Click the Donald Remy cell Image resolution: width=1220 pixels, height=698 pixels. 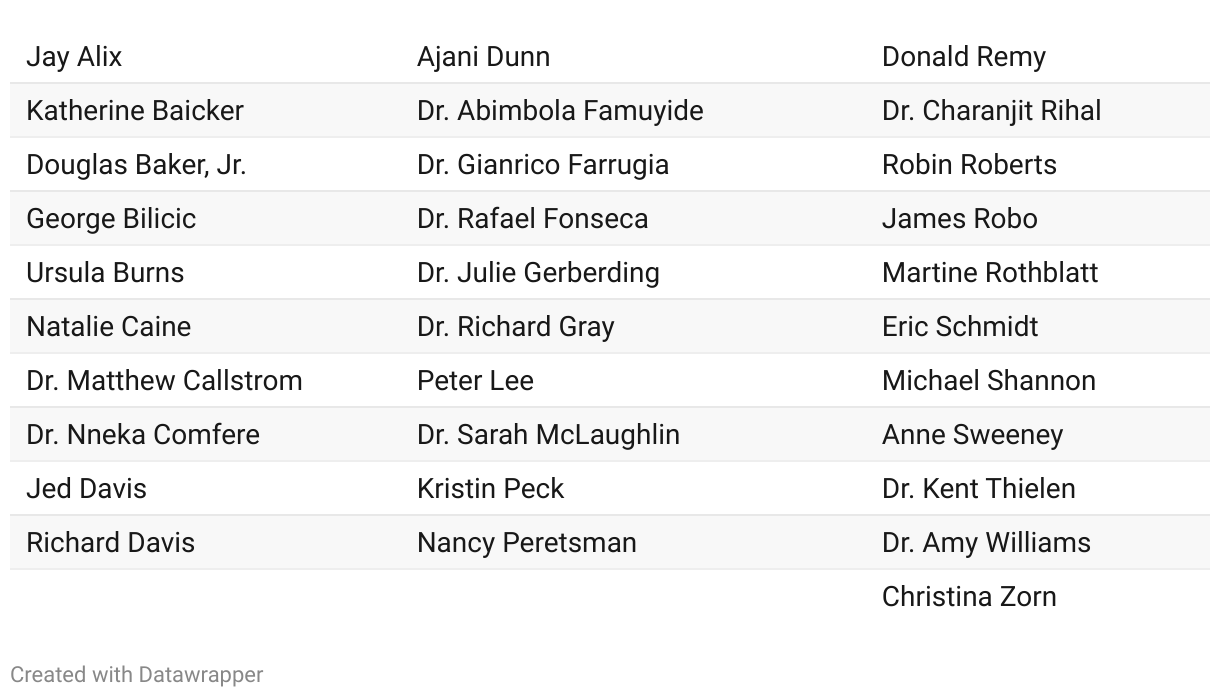[964, 57]
